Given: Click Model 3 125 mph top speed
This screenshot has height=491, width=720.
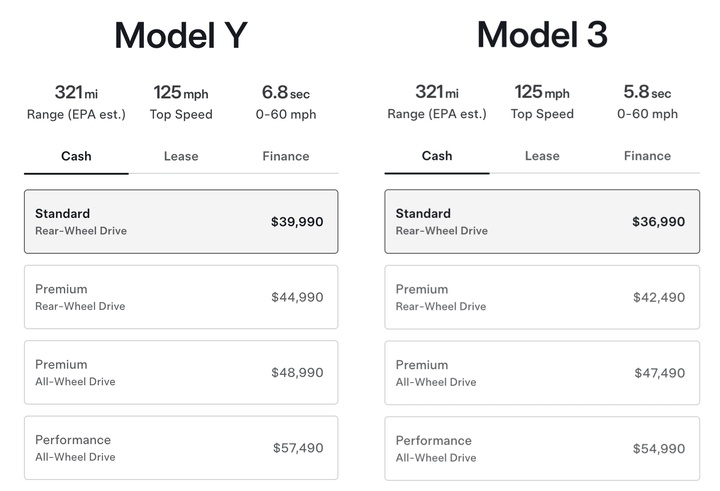Looking at the screenshot, I should (x=542, y=102).
